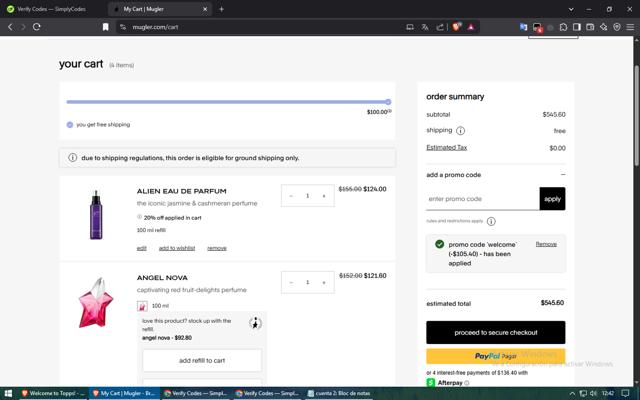Click the page vertical scrollbar
The image size is (640, 400).
pyautogui.click(x=636, y=114)
